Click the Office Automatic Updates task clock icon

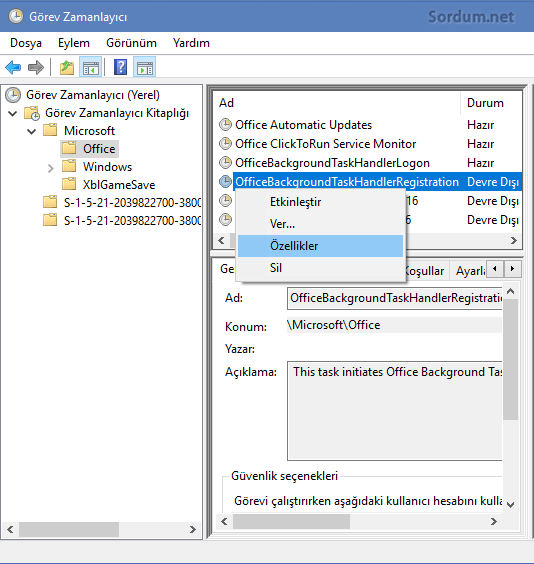pyautogui.click(x=225, y=125)
